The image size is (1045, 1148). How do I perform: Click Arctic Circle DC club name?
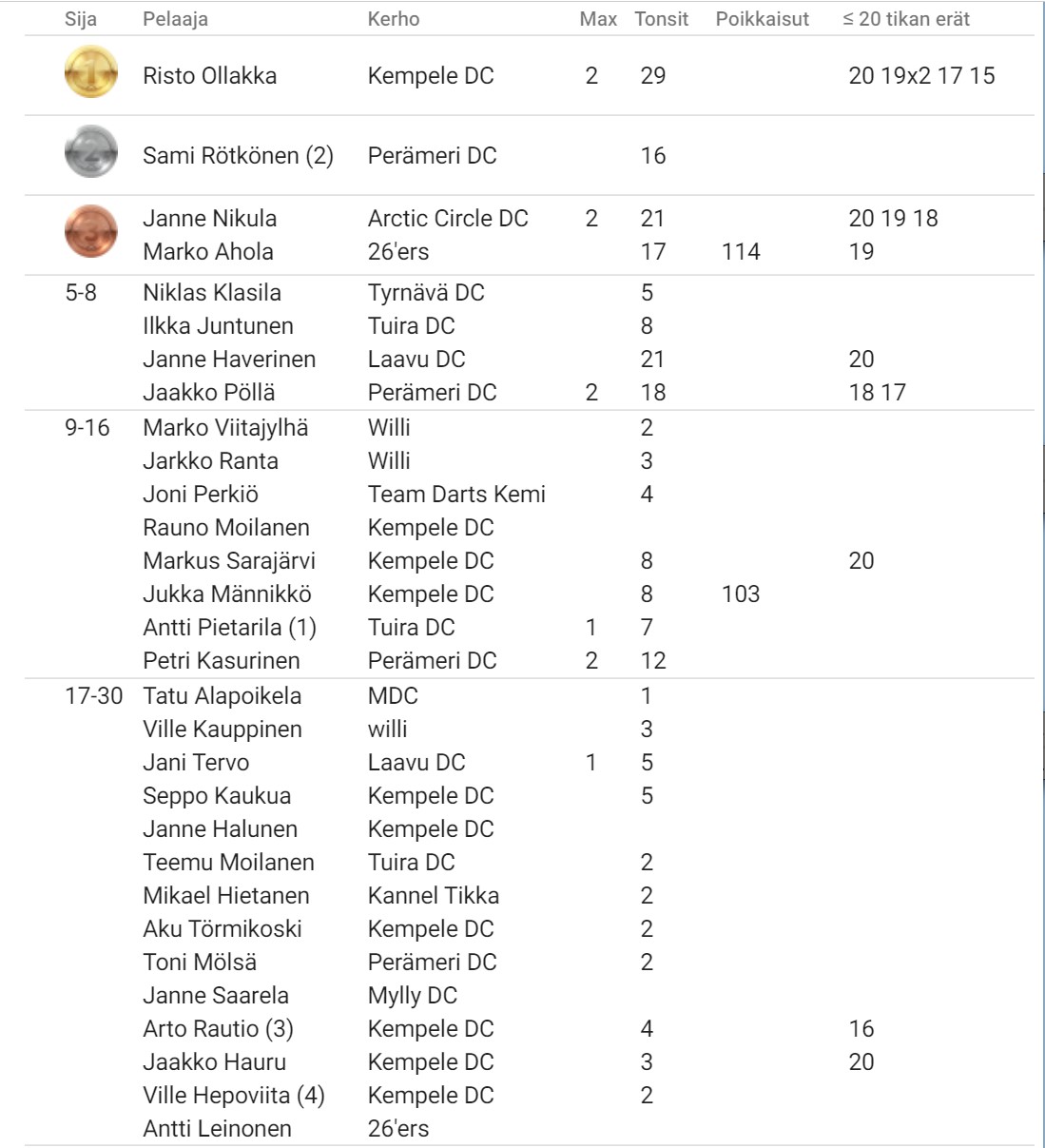pyautogui.click(x=448, y=218)
